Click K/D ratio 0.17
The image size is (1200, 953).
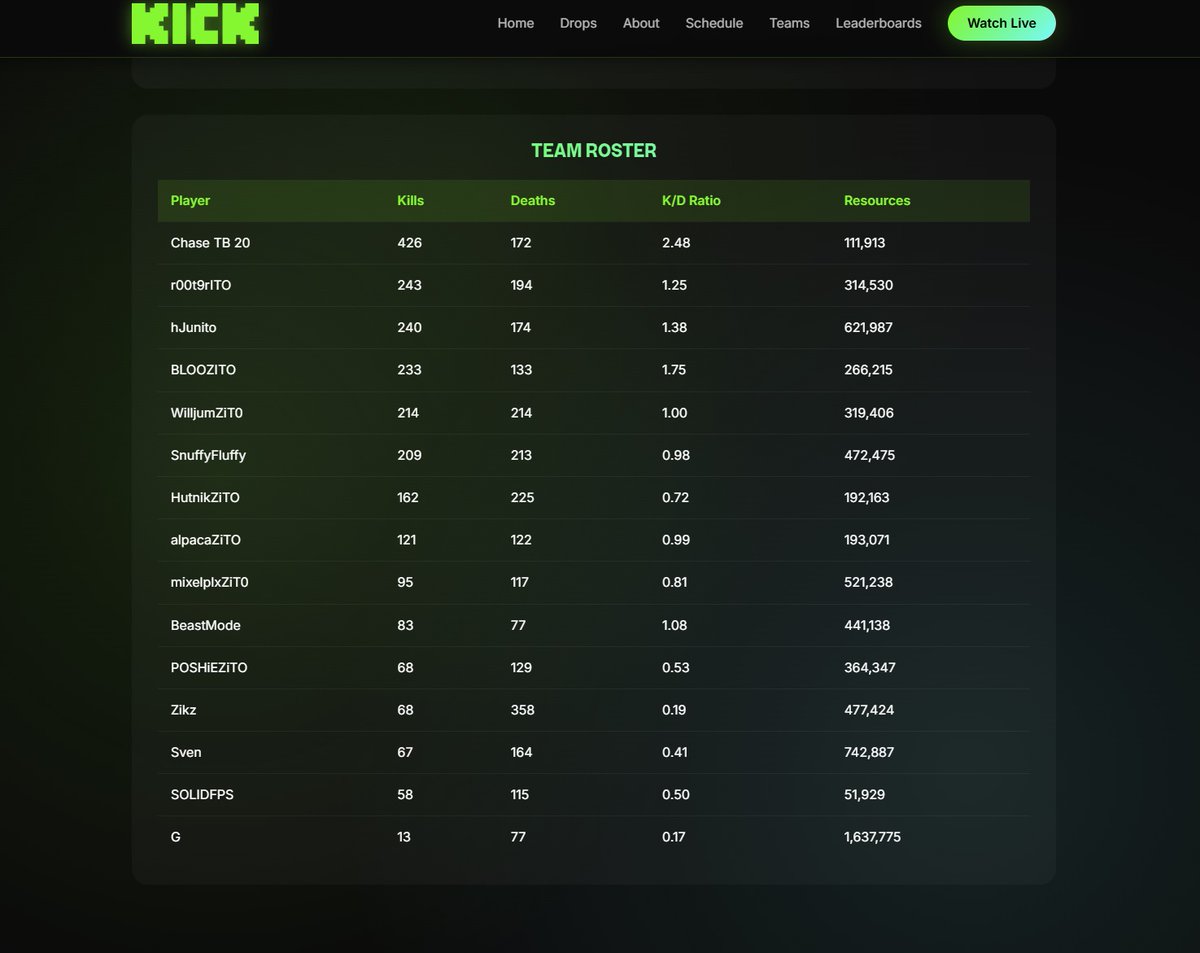pos(674,837)
